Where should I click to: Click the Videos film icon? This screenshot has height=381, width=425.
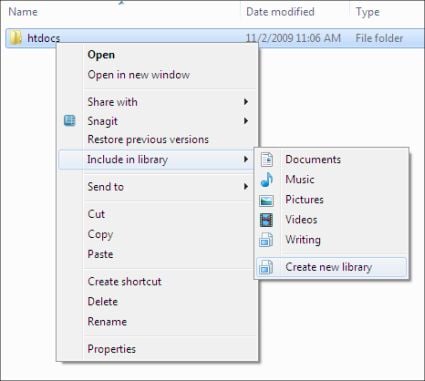coord(266,220)
